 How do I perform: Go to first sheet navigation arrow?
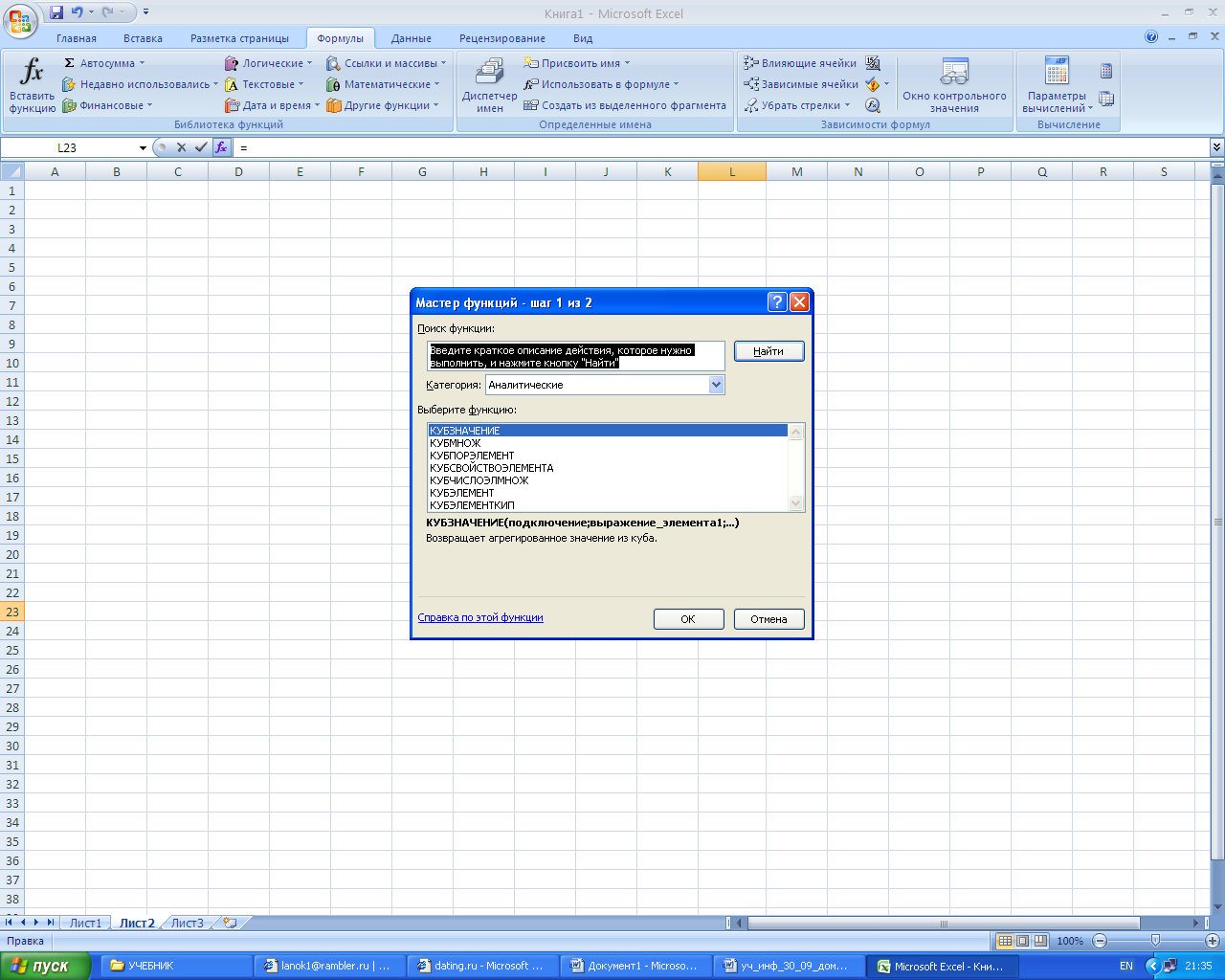pyautogui.click(x=10, y=923)
